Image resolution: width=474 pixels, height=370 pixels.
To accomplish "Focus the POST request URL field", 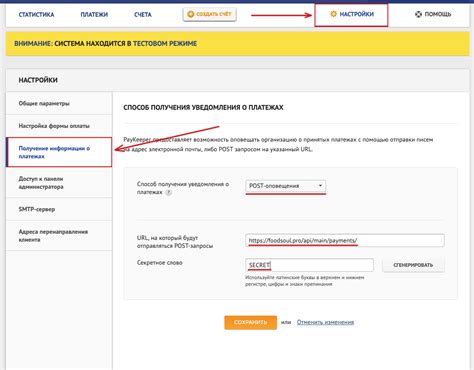I will coord(345,240).
